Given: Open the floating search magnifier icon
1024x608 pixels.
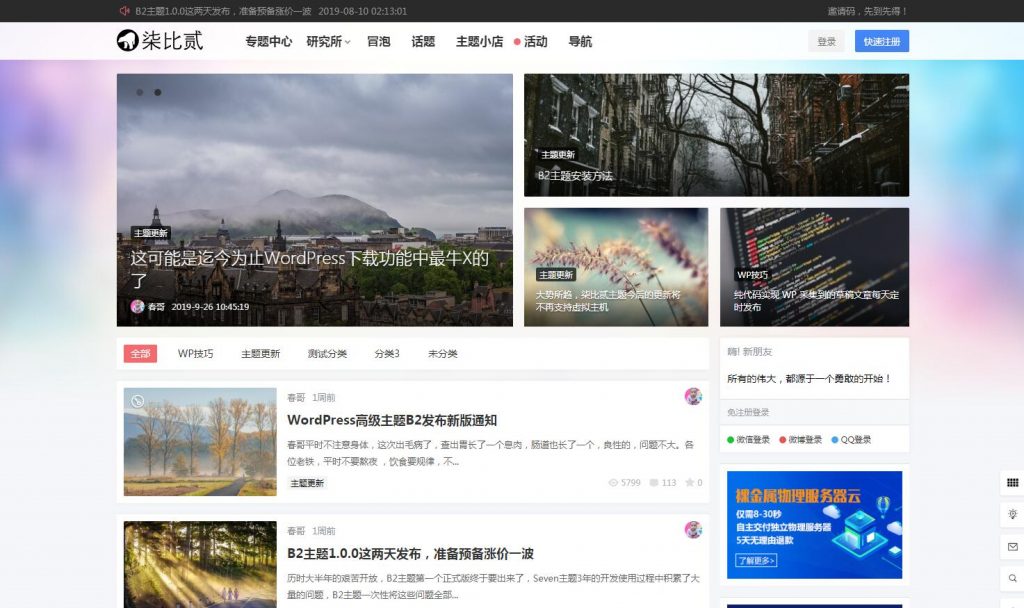Looking at the screenshot, I should pyautogui.click(x=1012, y=578).
